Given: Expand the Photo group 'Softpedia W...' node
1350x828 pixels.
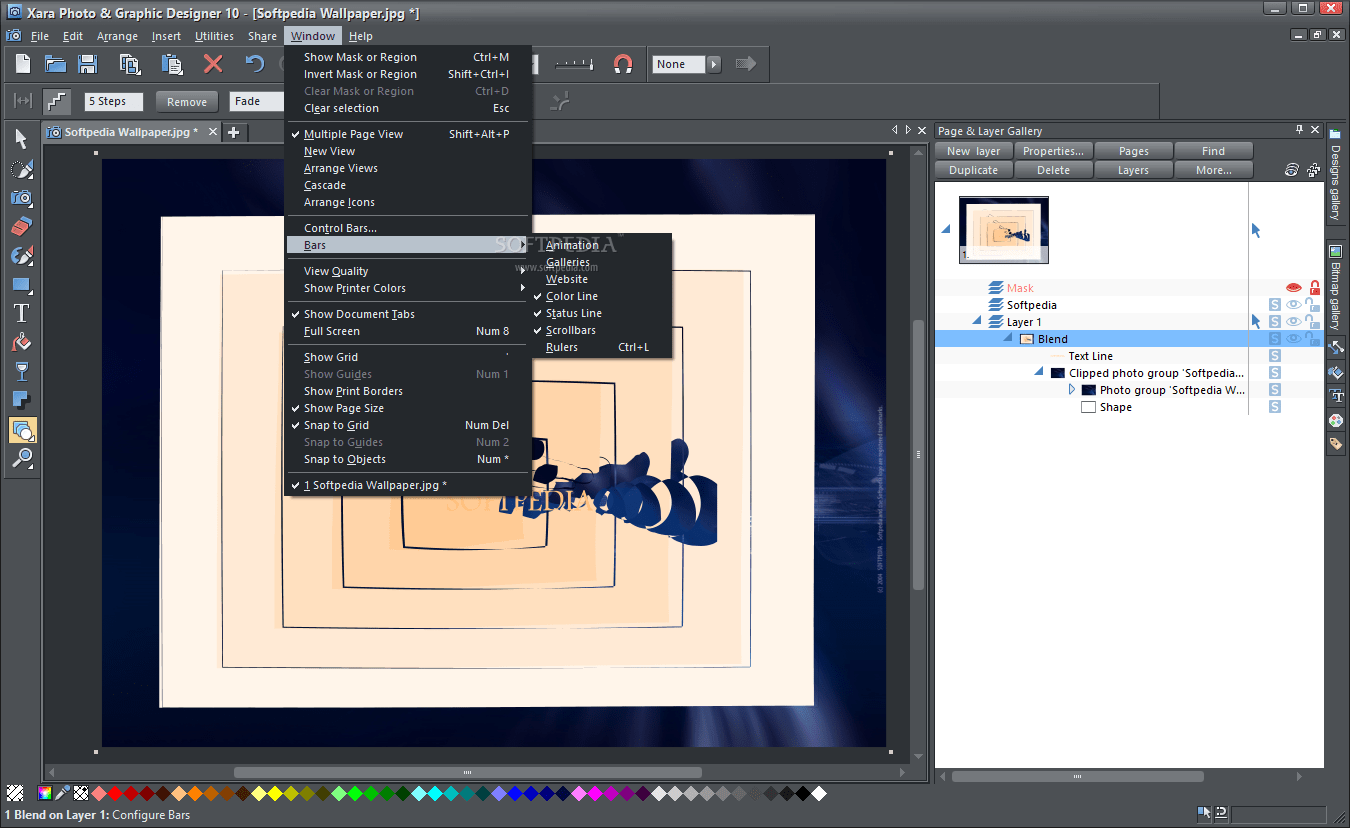Looking at the screenshot, I should [x=1072, y=390].
